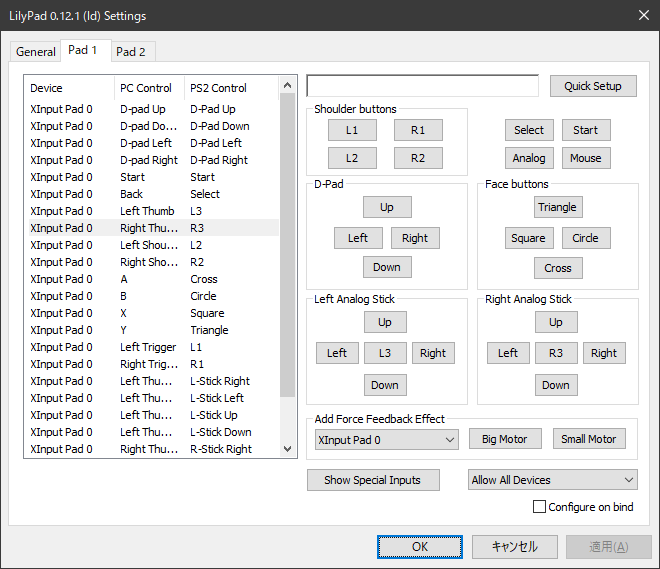Select the R-Stick Right binding row
The width and height of the screenshot is (660, 569).
pyautogui.click(x=154, y=449)
